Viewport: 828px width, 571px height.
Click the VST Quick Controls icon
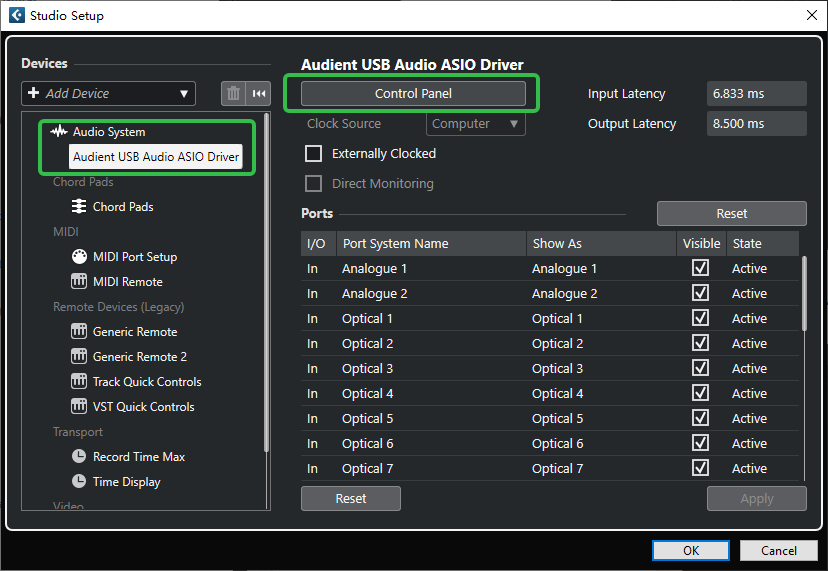pyautogui.click(x=79, y=406)
